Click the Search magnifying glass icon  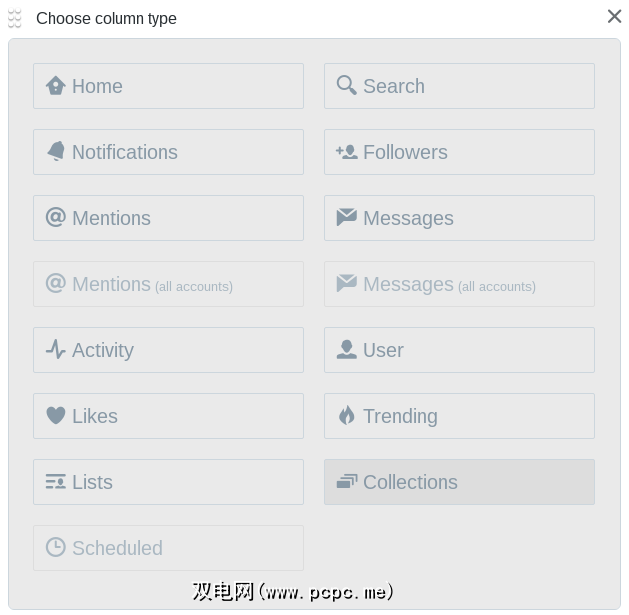point(347,86)
